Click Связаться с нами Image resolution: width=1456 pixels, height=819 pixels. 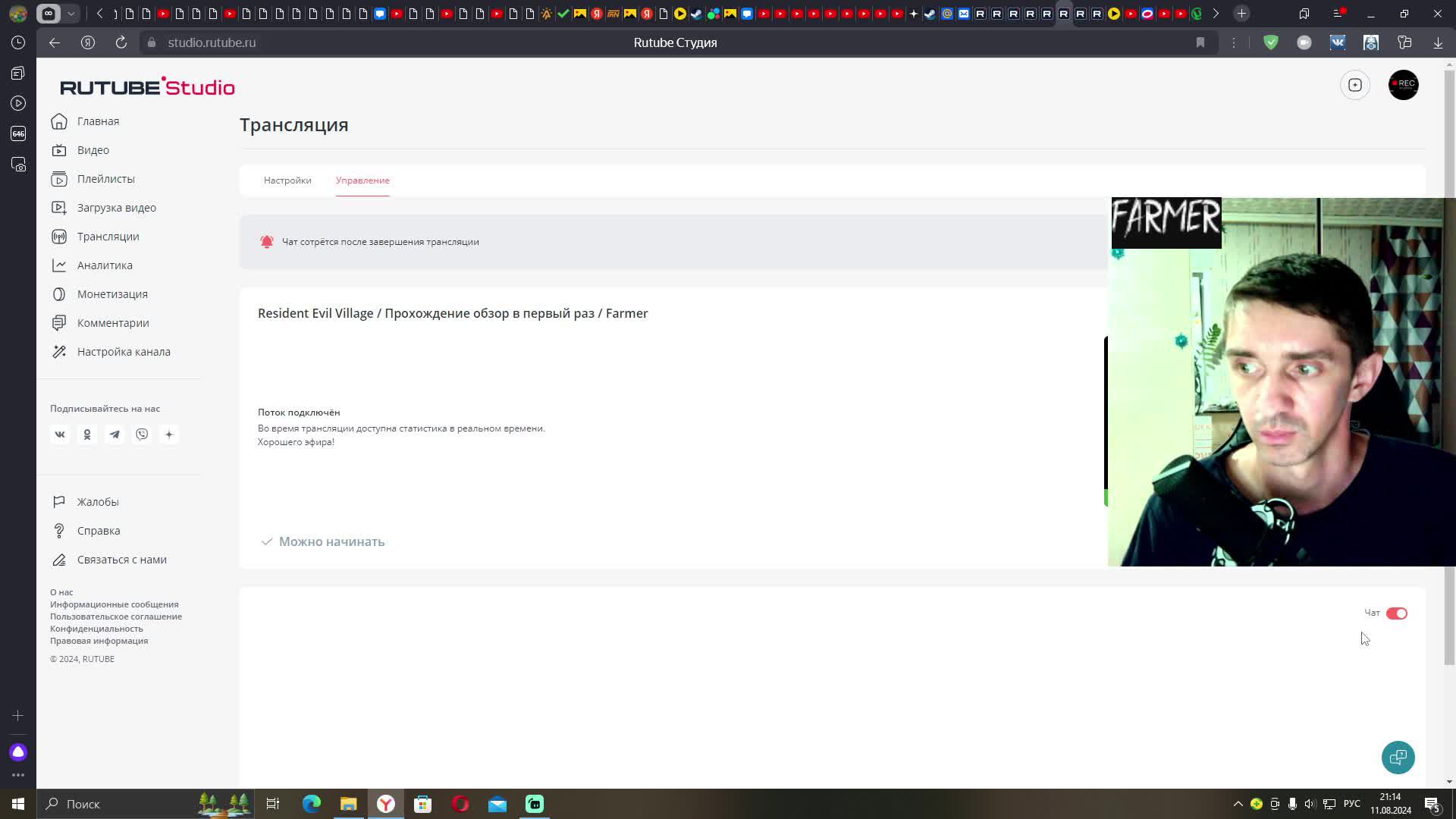coord(109,560)
